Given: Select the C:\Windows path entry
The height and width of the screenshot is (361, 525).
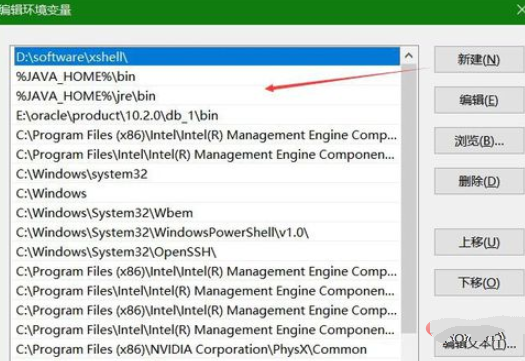Looking at the screenshot, I should (x=207, y=194).
